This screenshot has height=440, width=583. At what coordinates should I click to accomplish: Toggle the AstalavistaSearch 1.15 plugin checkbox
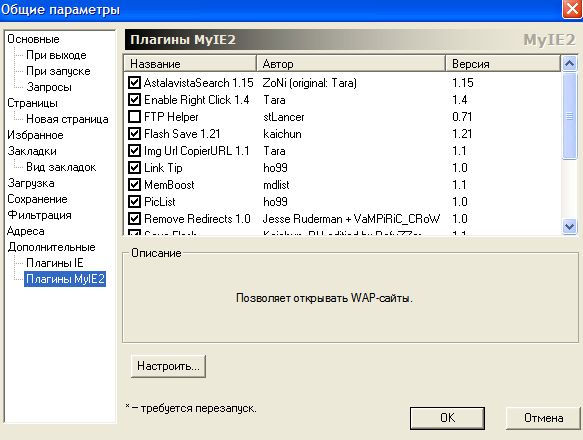point(134,83)
